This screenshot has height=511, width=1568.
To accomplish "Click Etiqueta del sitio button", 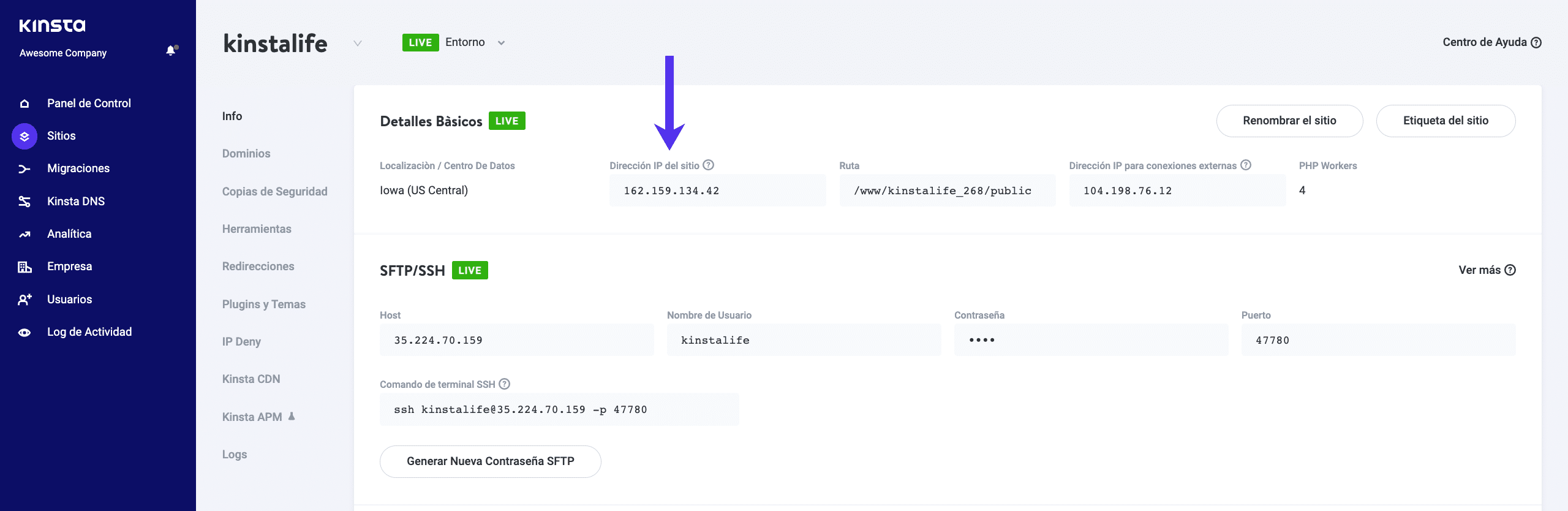I will click(x=1445, y=121).
